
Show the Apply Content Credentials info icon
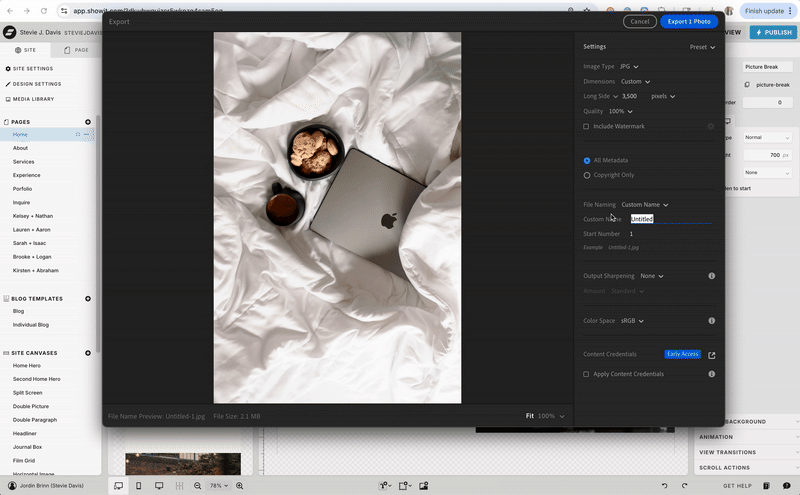tap(711, 374)
